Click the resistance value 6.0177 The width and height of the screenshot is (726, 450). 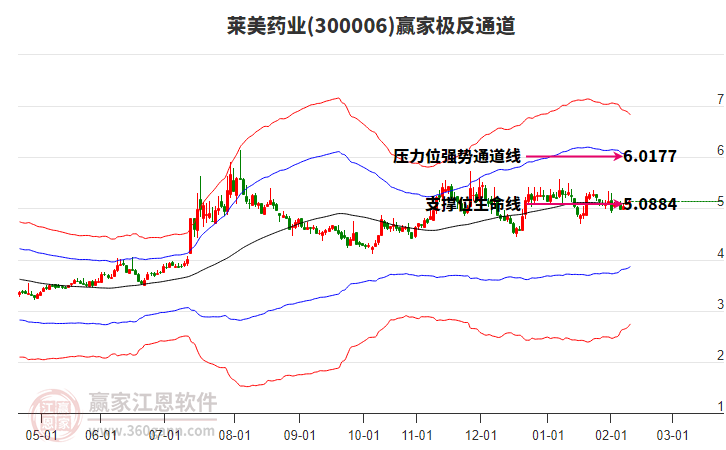[x=650, y=156]
